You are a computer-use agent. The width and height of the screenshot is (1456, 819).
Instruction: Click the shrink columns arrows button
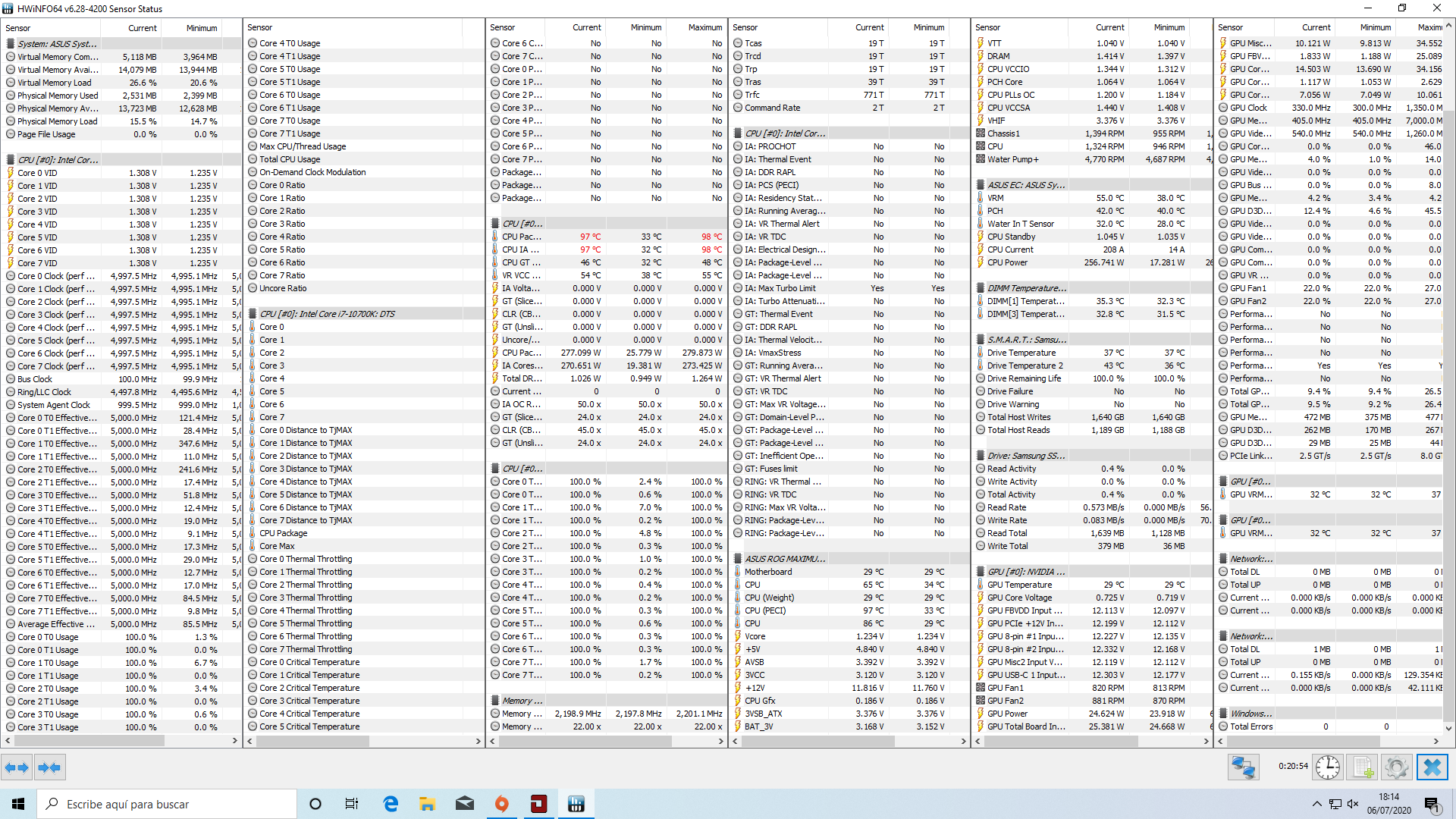coord(49,767)
